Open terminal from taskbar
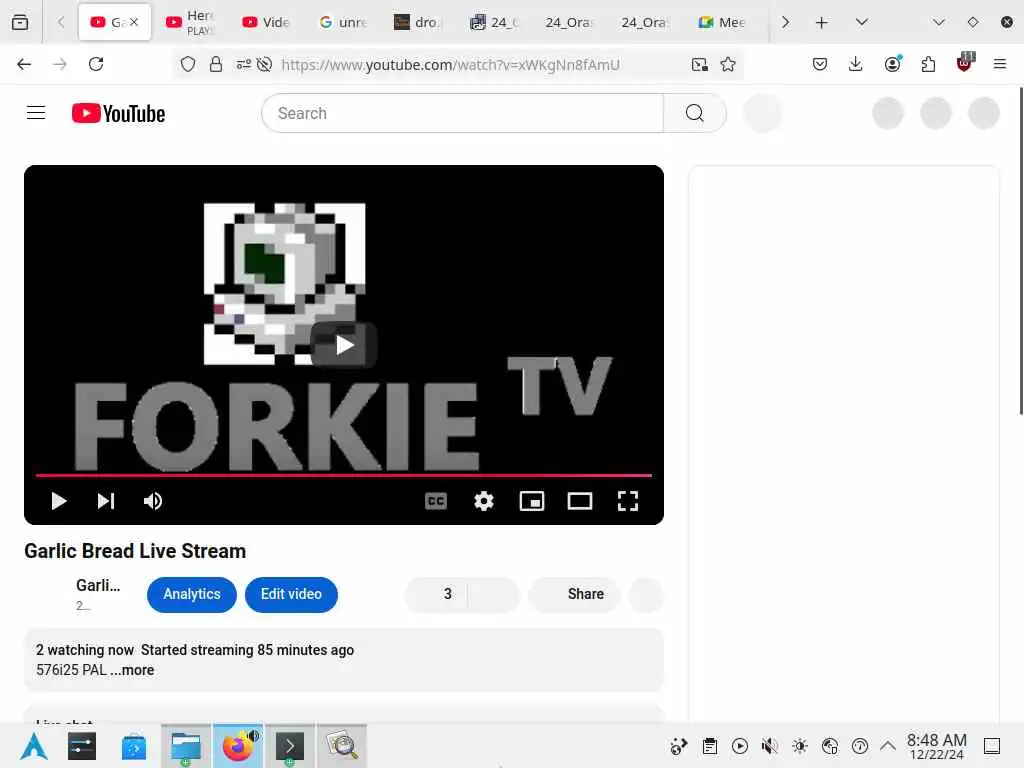Screen dimensions: 1024x768 [290, 746]
